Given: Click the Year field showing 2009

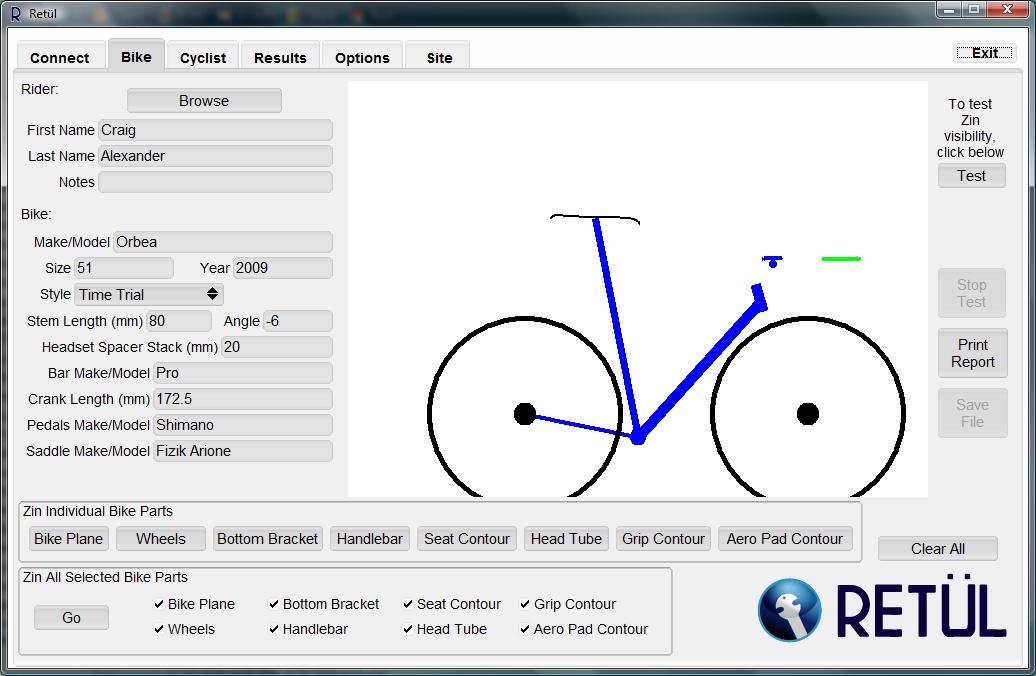Looking at the screenshot, I should tap(283, 268).
